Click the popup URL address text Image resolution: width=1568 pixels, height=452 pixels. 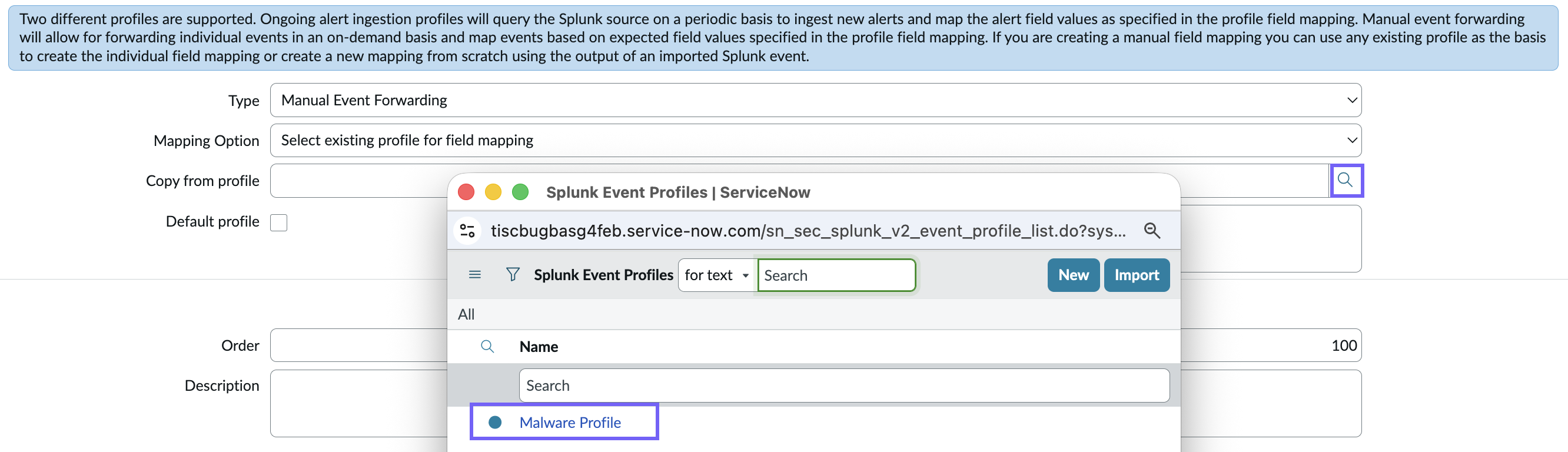[x=808, y=231]
